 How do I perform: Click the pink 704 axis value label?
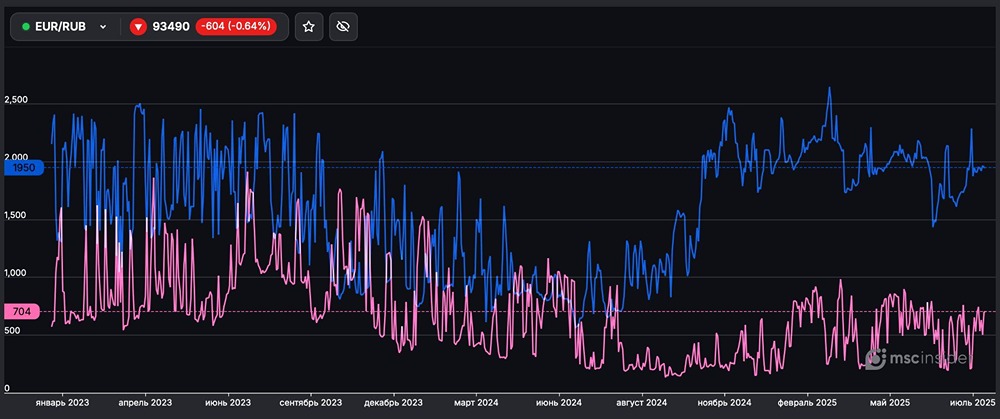[x=20, y=312]
